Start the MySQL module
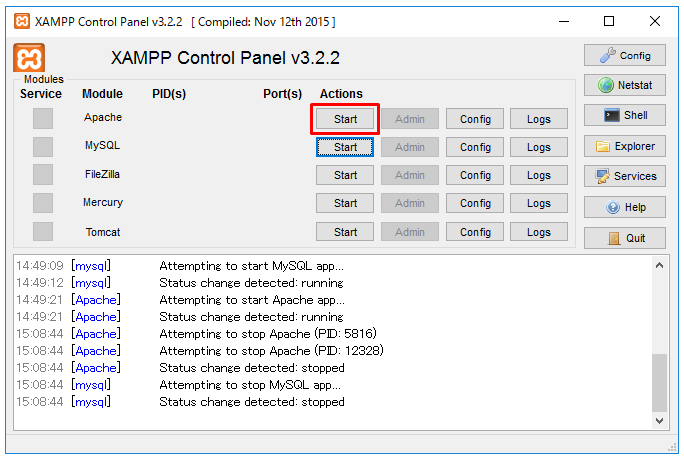684x458 pixels. [x=345, y=147]
